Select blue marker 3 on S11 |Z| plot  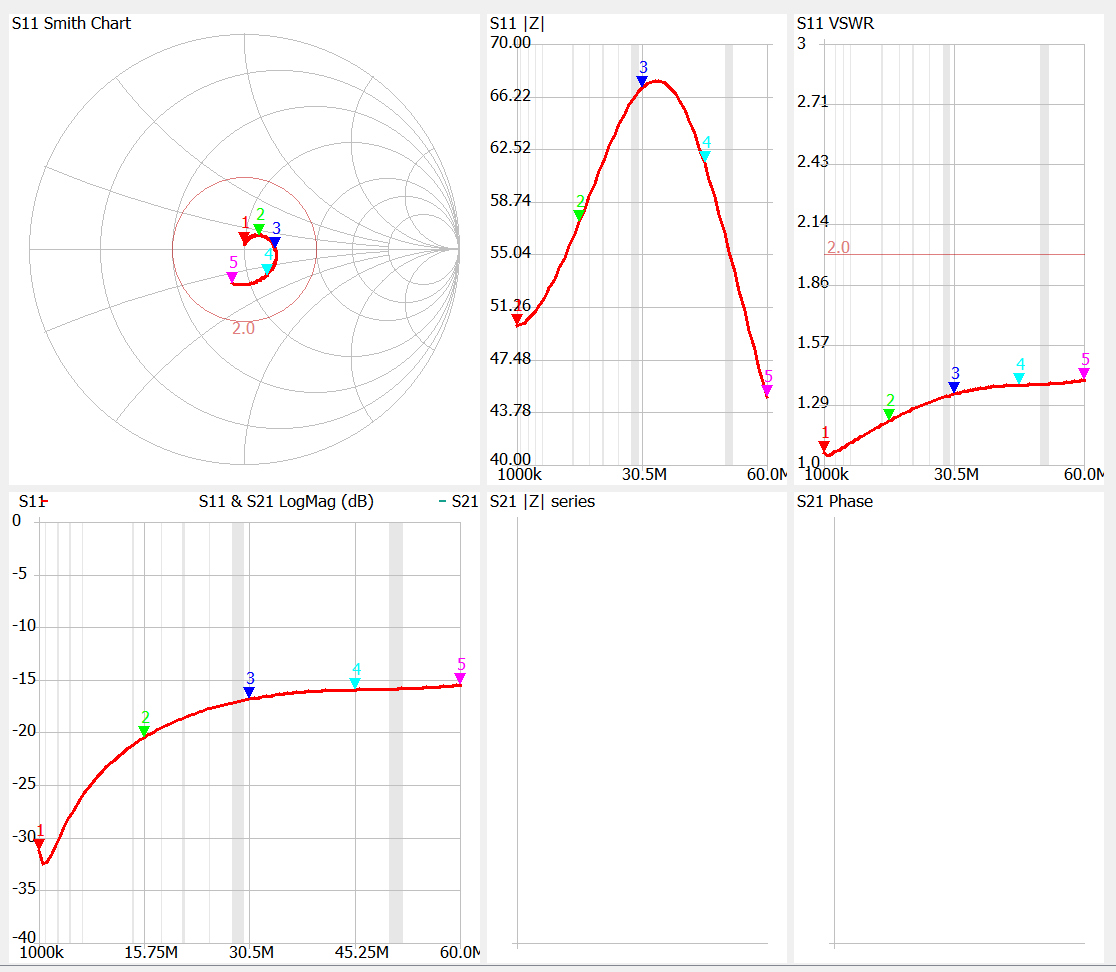point(642,81)
